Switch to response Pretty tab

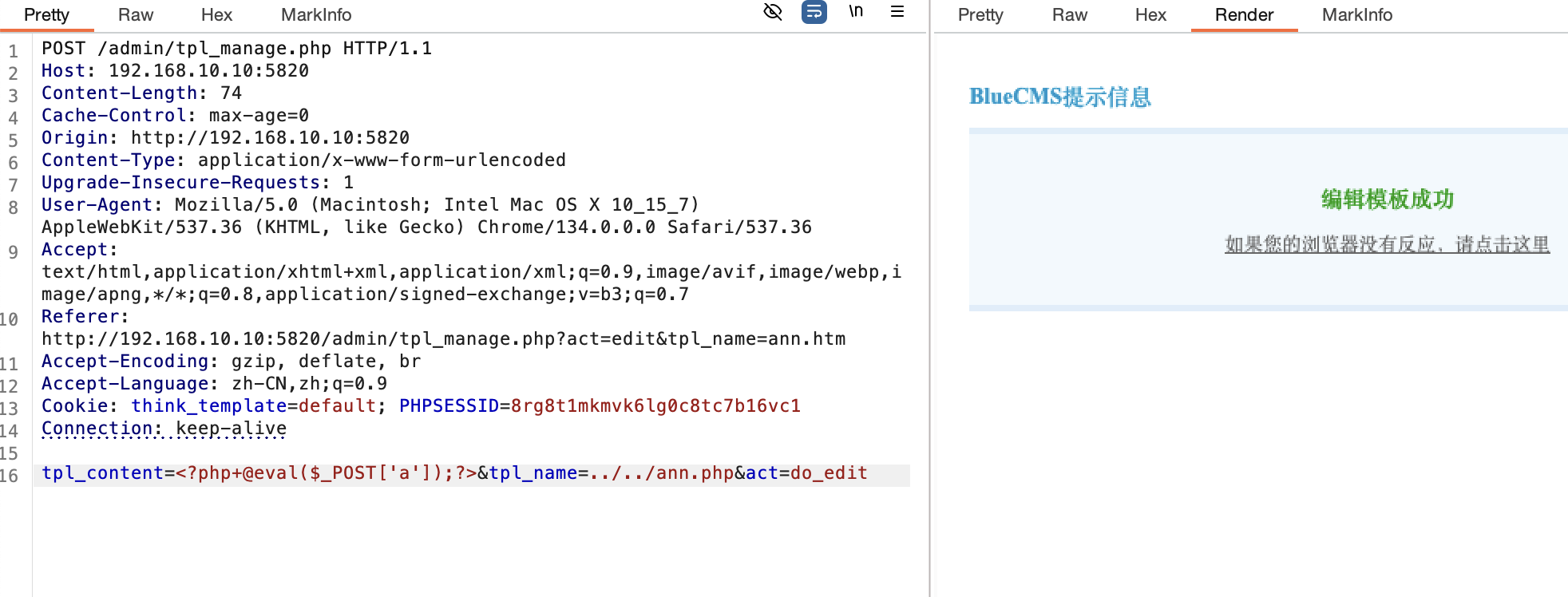[980, 15]
